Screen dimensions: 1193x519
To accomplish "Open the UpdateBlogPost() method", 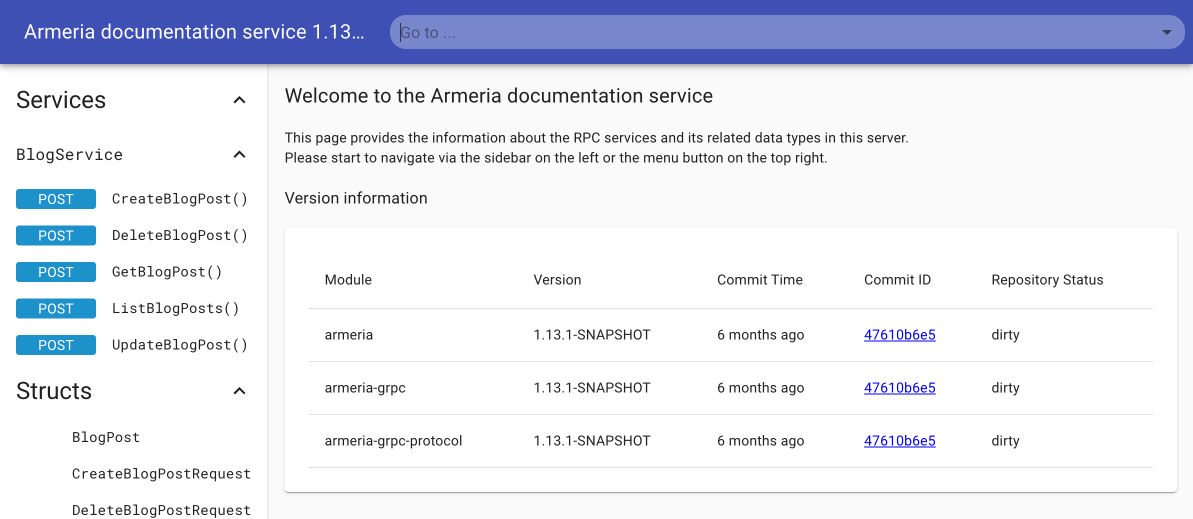I will point(179,345).
